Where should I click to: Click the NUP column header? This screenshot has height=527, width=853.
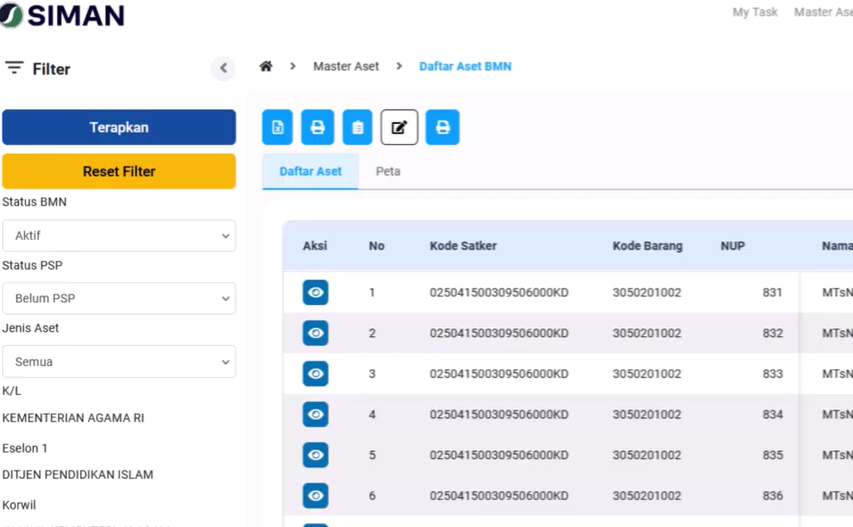point(733,246)
